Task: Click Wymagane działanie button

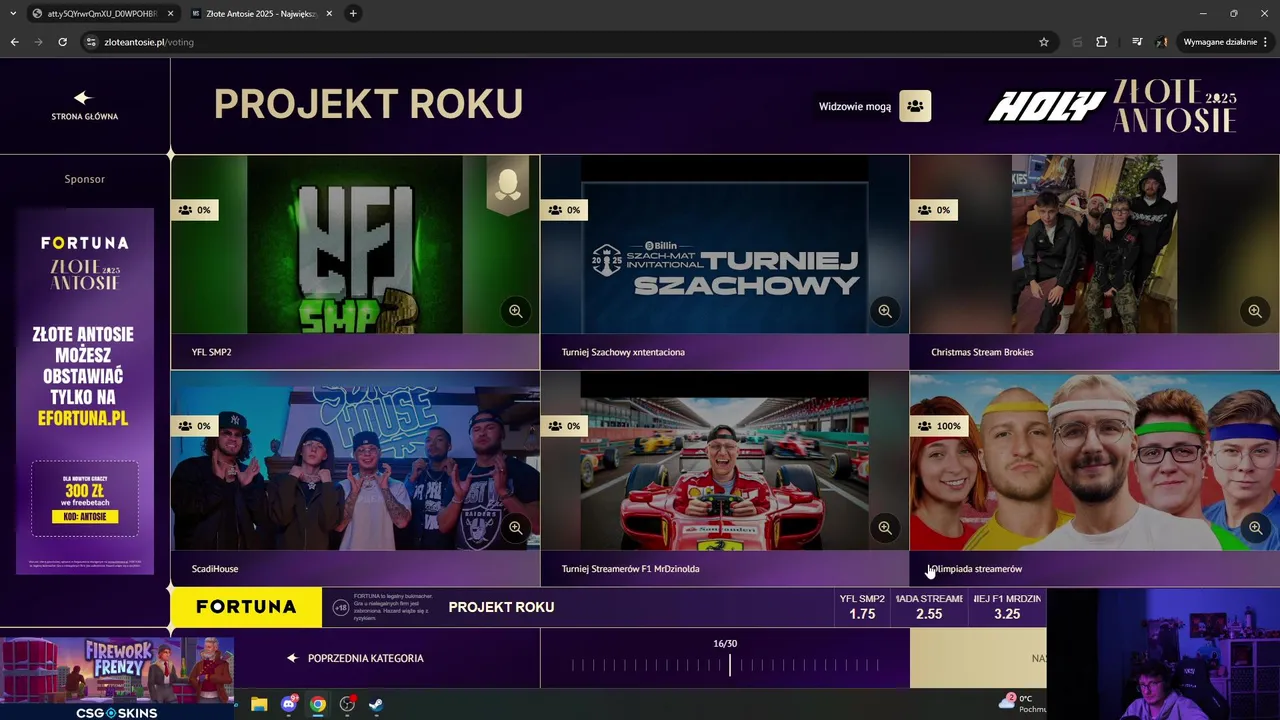Action: 1225,42
